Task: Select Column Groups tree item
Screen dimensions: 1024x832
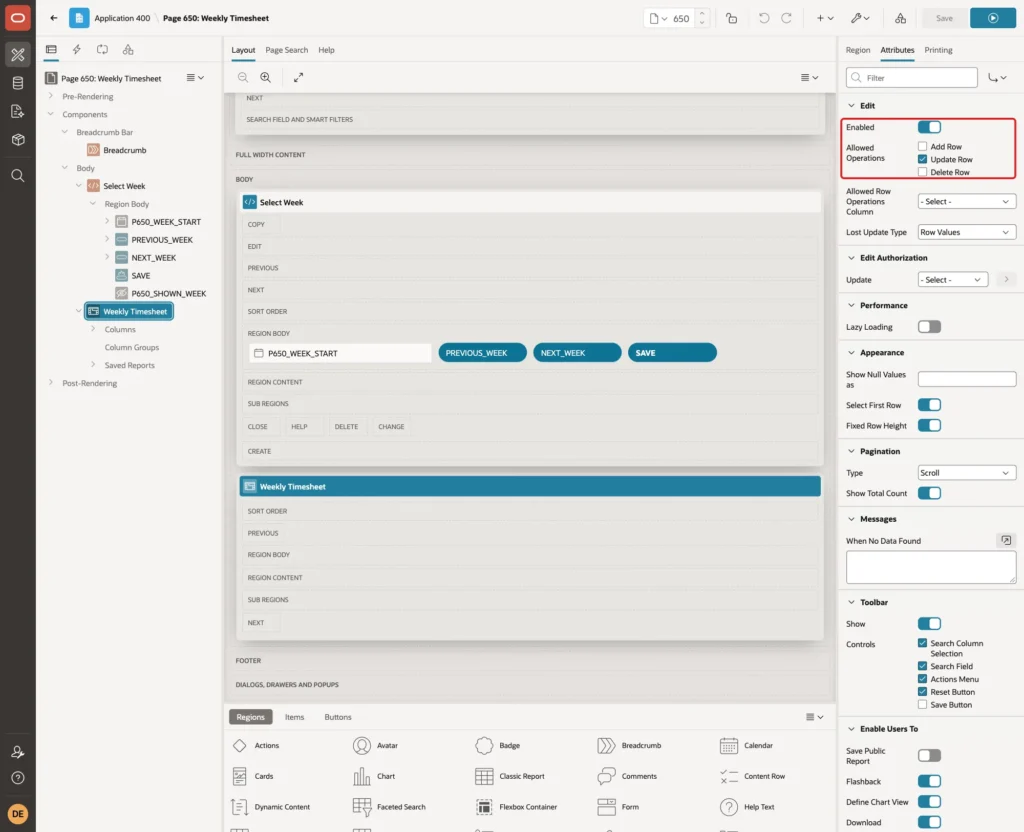Action: point(132,347)
